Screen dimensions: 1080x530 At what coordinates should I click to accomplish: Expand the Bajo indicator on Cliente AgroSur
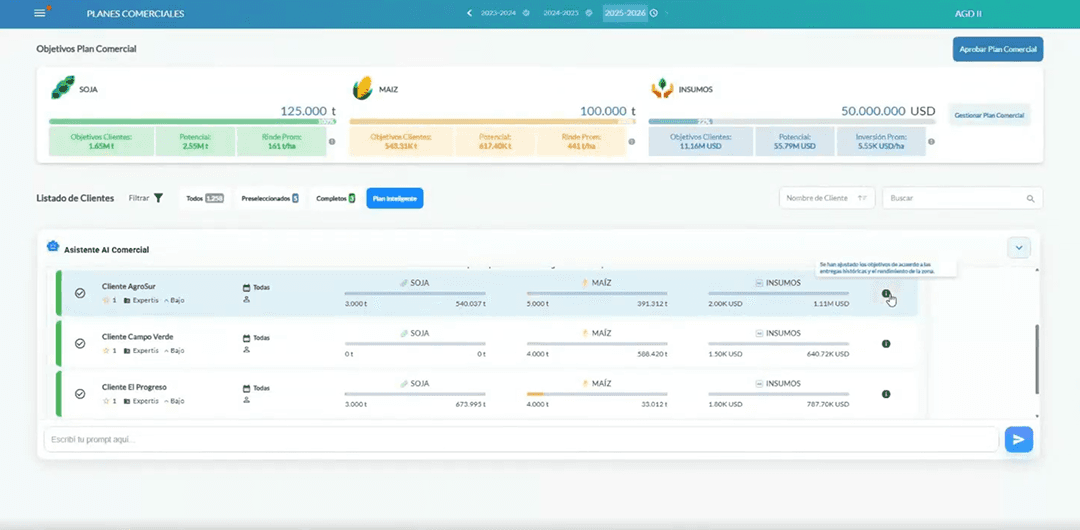[x=174, y=300]
